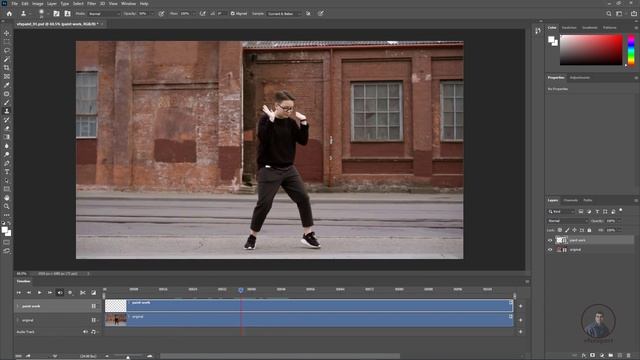
Task: Select the Crop tool
Action: click(x=7, y=68)
